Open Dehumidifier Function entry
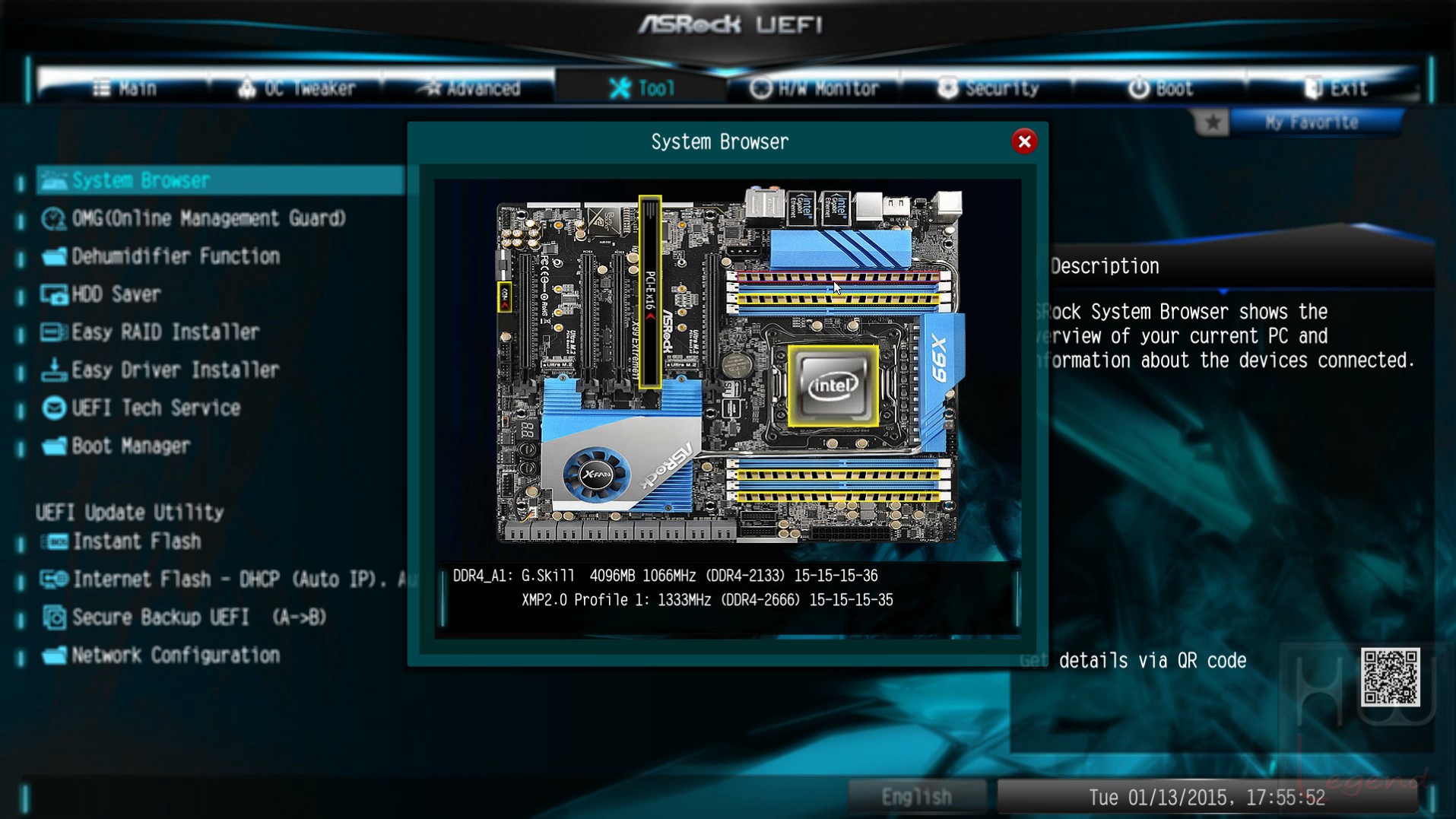Image resolution: width=1456 pixels, height=819 pixels. tap(176, 256)
